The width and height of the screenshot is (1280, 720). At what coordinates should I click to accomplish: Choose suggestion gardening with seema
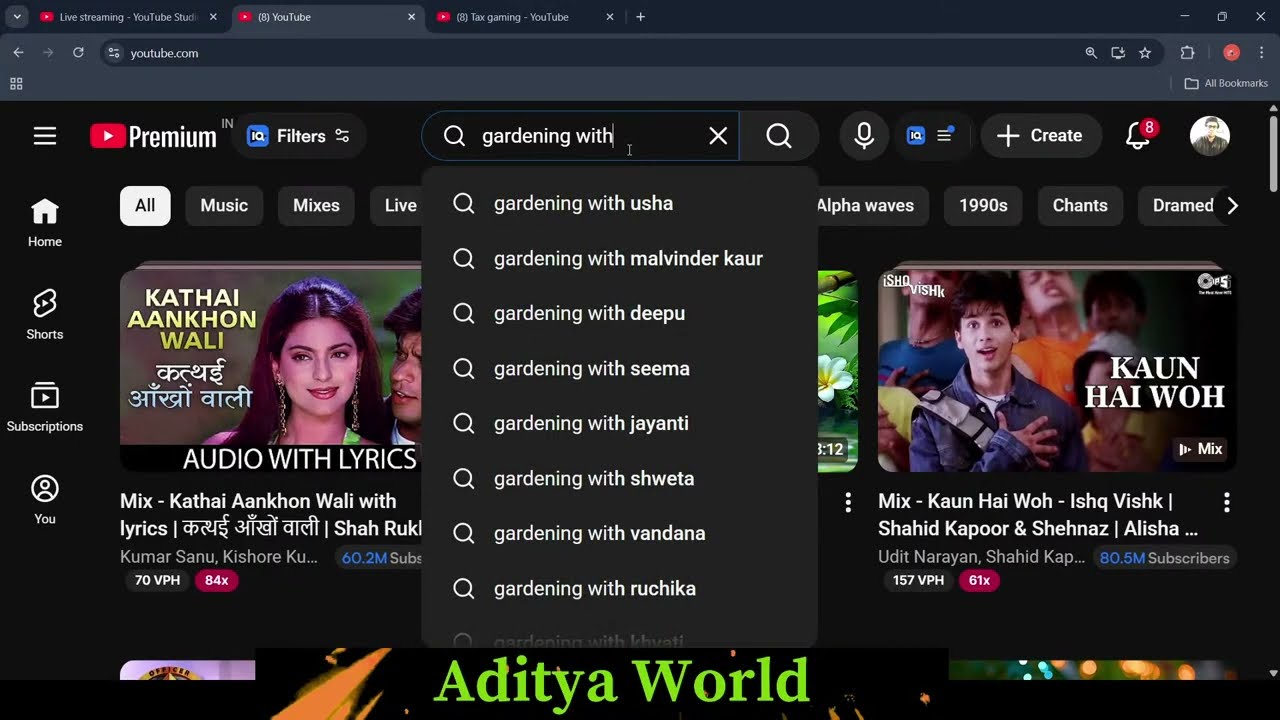tap(620, 368)
